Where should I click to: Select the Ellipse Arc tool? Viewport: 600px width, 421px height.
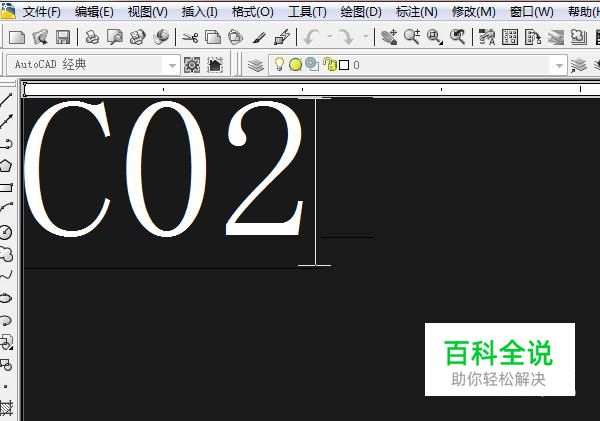click(x=7, y=320)
